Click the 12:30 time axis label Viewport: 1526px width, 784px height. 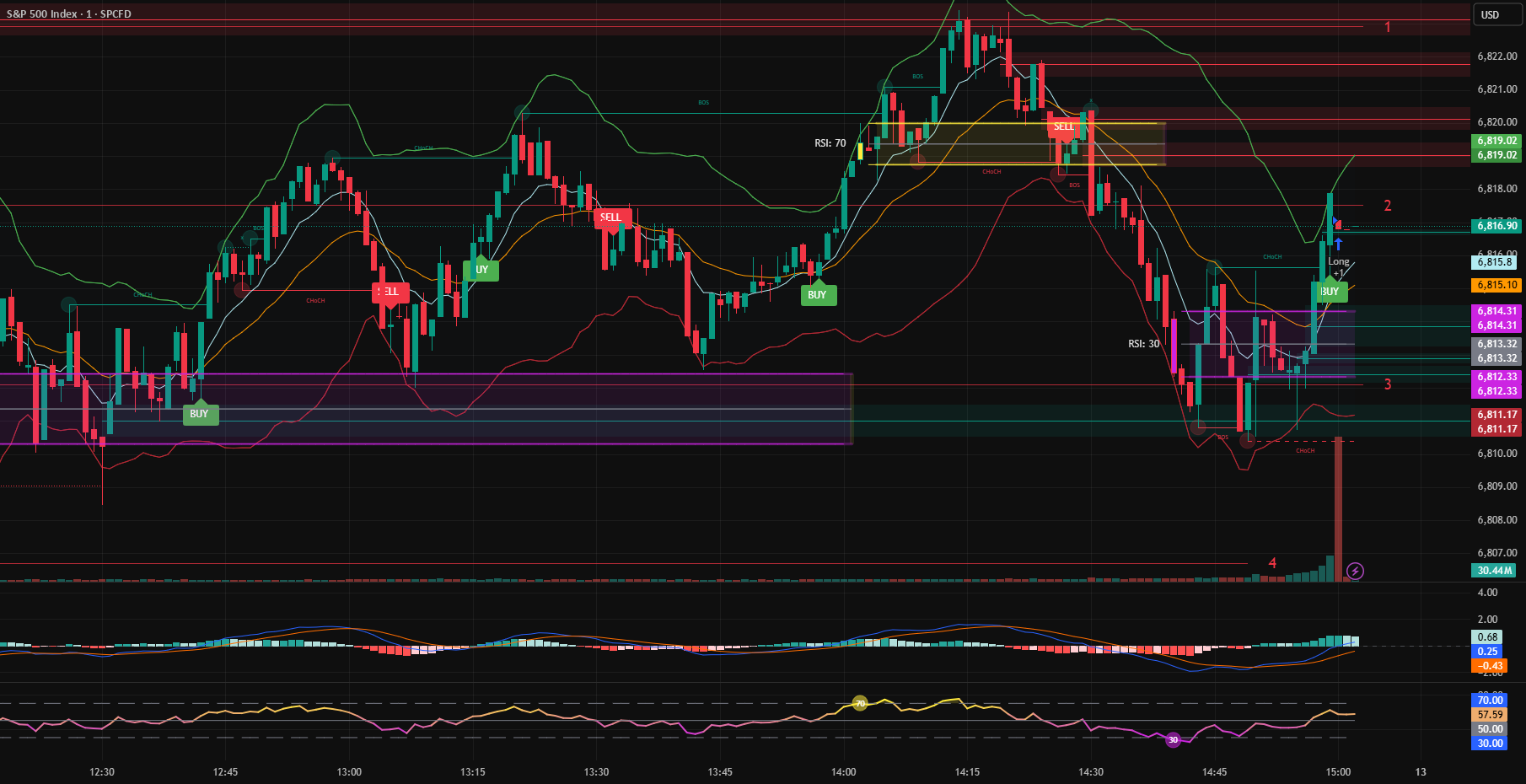[x=102, y=772]
